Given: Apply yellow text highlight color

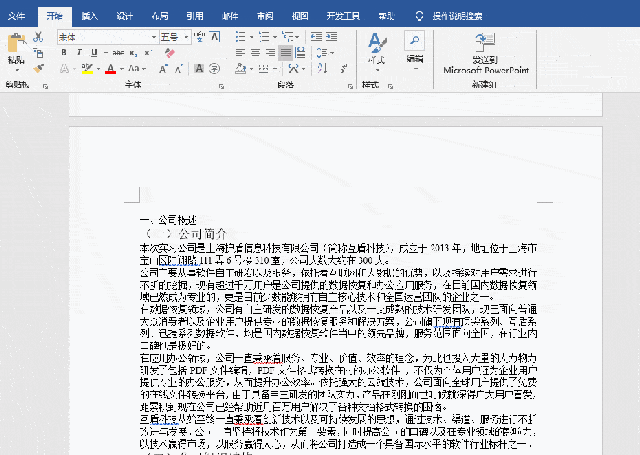Looking at the screenshot, I should coord(87,69).
